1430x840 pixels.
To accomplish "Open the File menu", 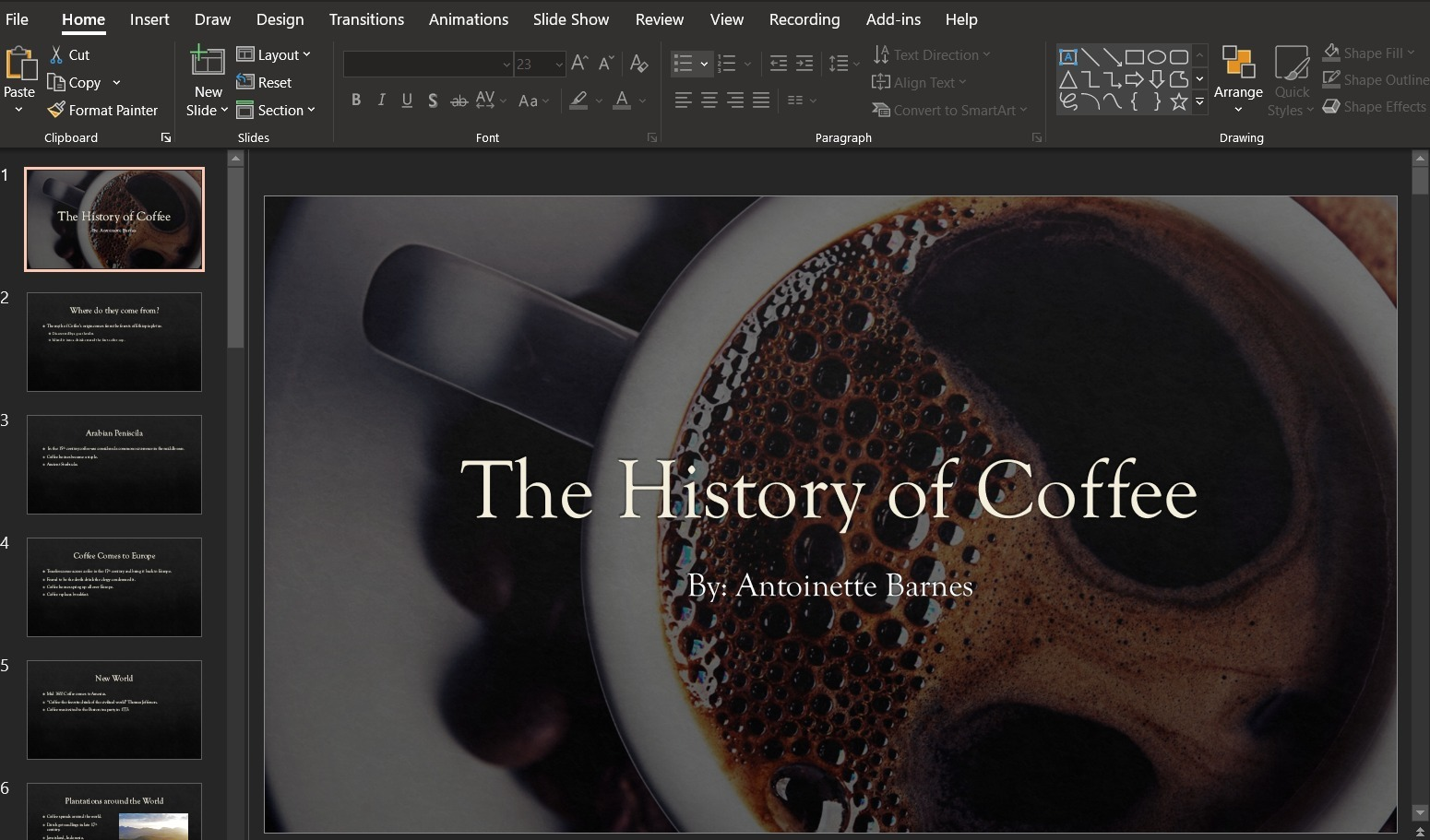I will pos(17,19).
